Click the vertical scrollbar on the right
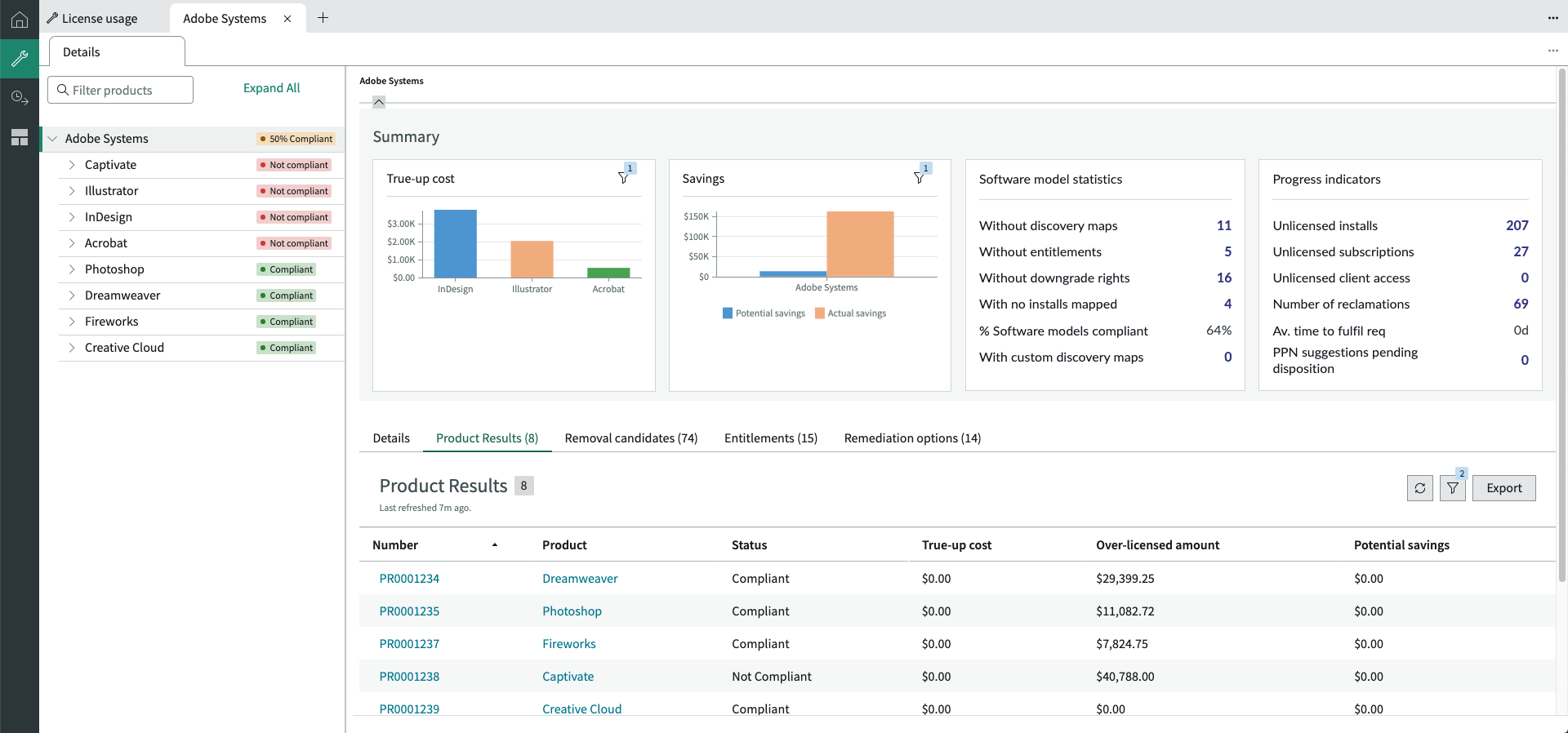Viewport: 1568px width, 733px height. coord(1562,327)
